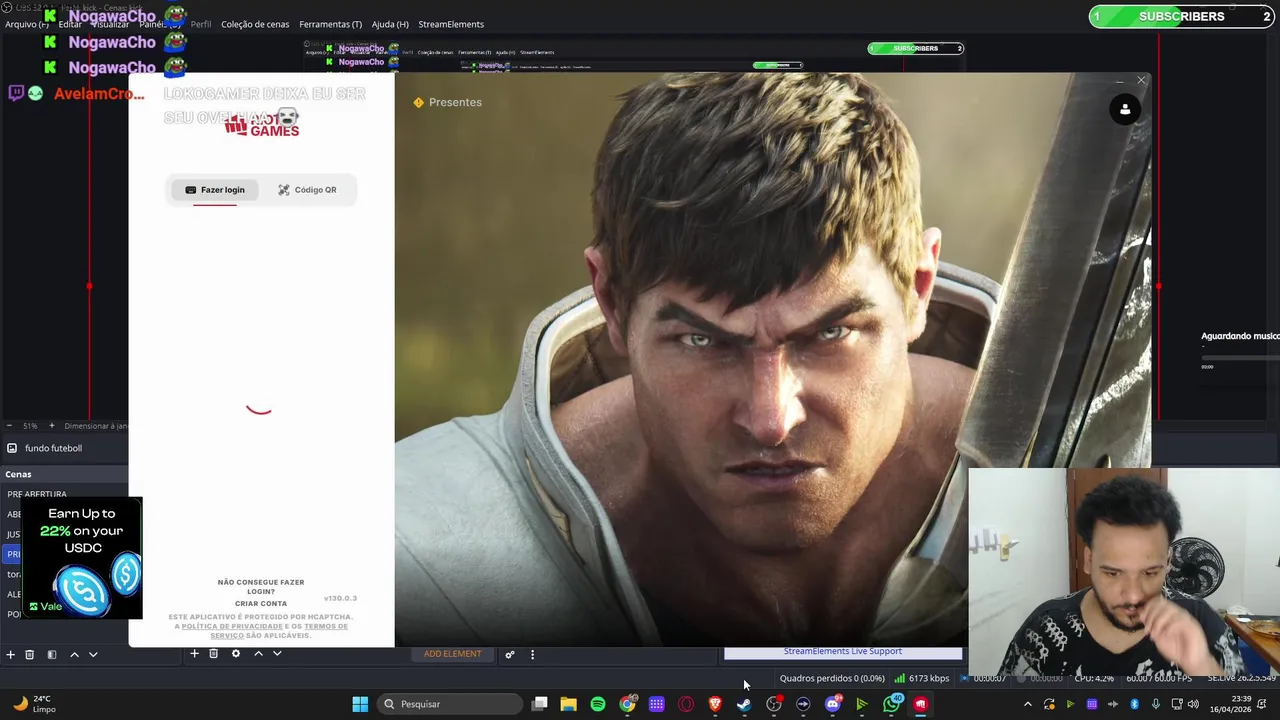Click StreamElements Live Support button

843,652
